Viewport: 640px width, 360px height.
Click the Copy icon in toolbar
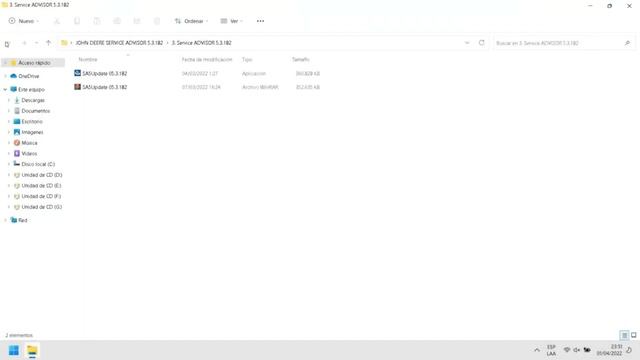[77, 21]
